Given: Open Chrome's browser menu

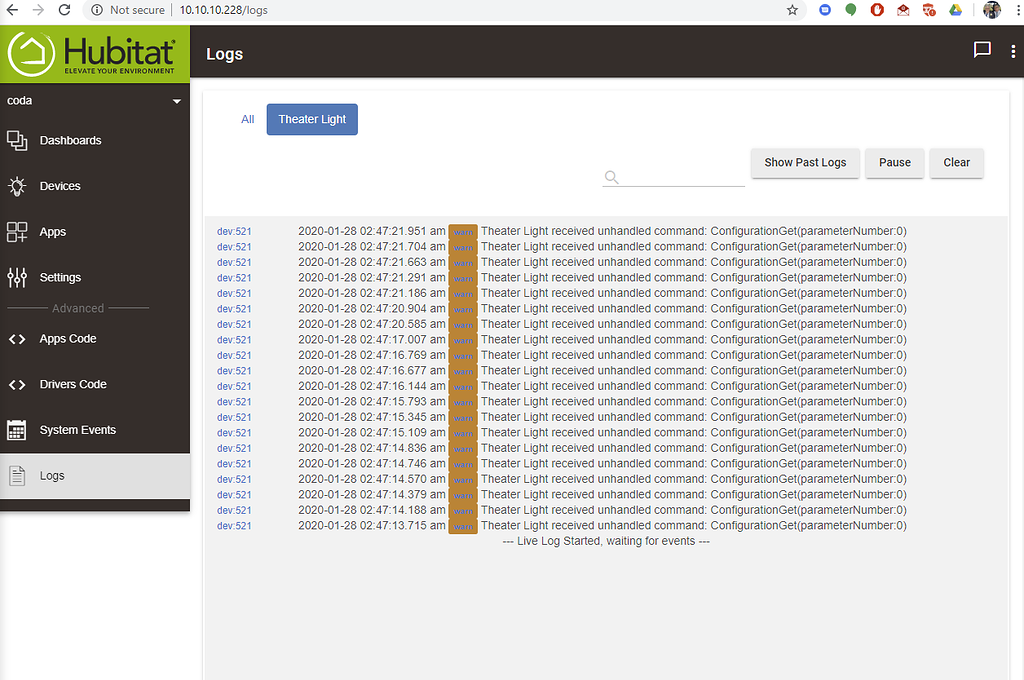Looking at the screenshot, I should tap(1017, 10).
